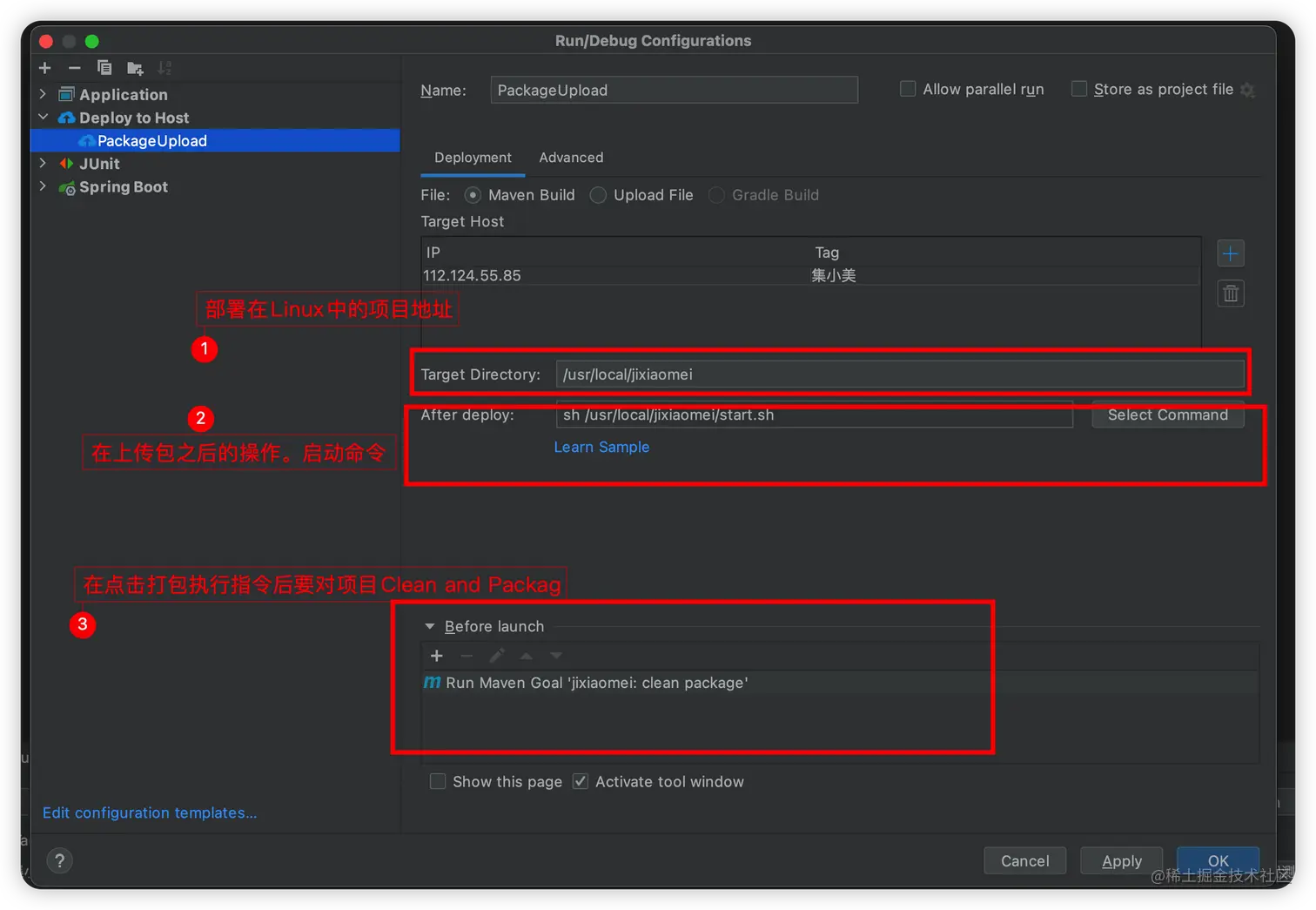Untick Activate tool window checkbox
1316x910 pixels.
(581, 781)
